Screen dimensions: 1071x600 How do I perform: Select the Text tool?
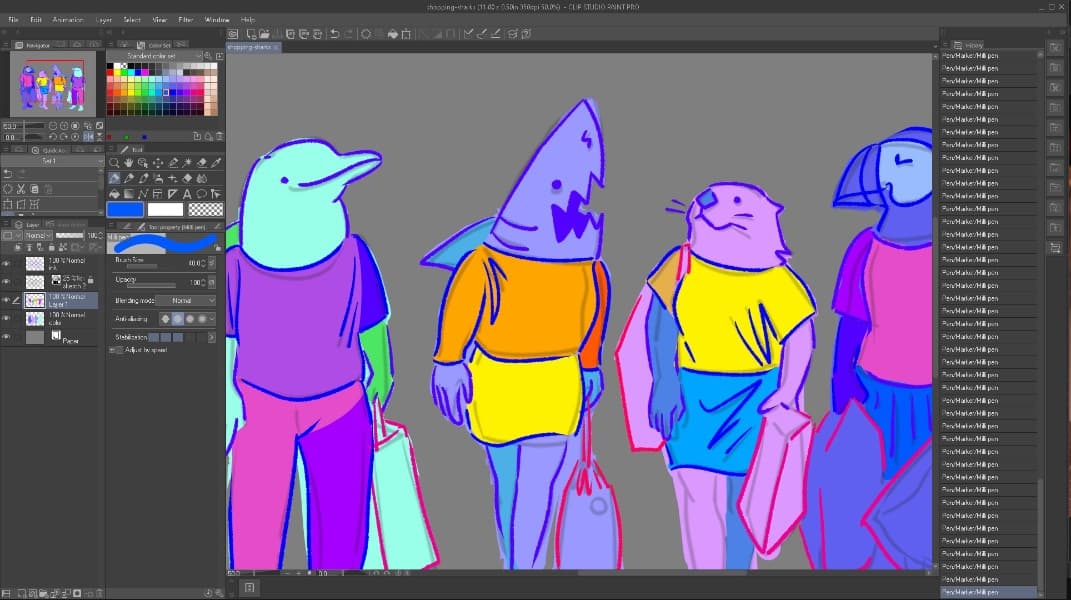[188, 195]
